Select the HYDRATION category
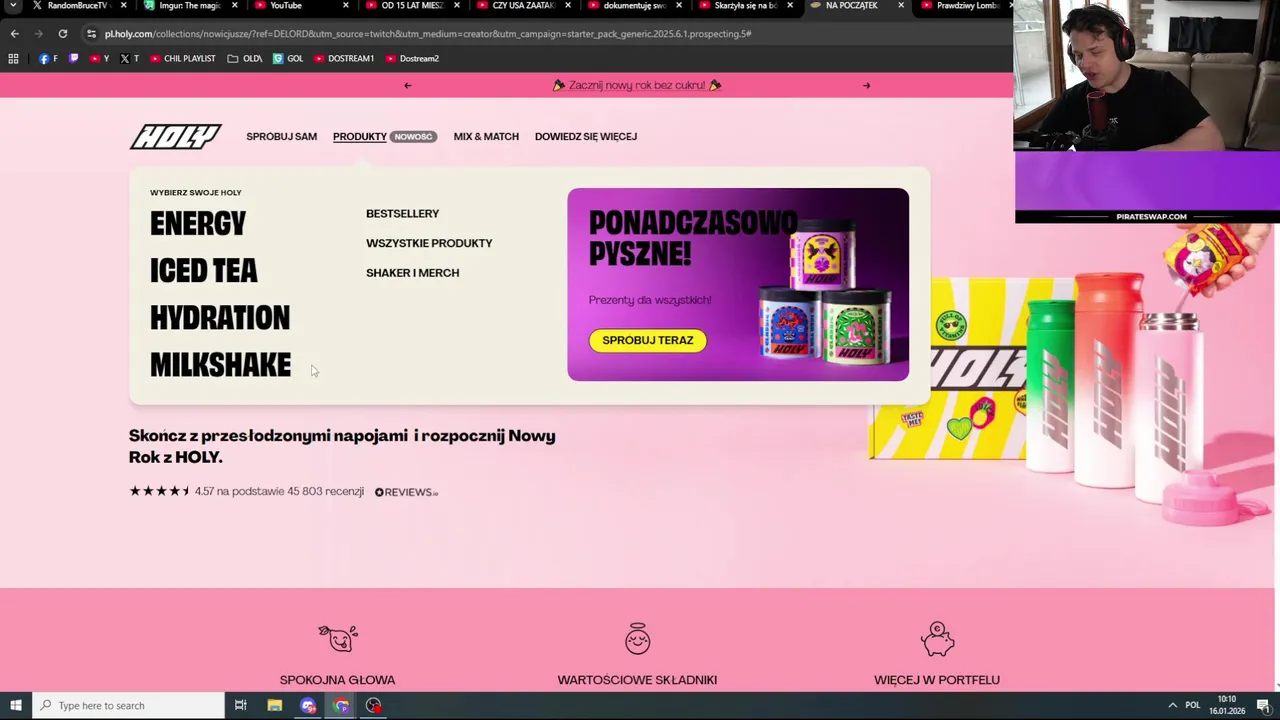The image size is (1280, 720). coord(220,318)
